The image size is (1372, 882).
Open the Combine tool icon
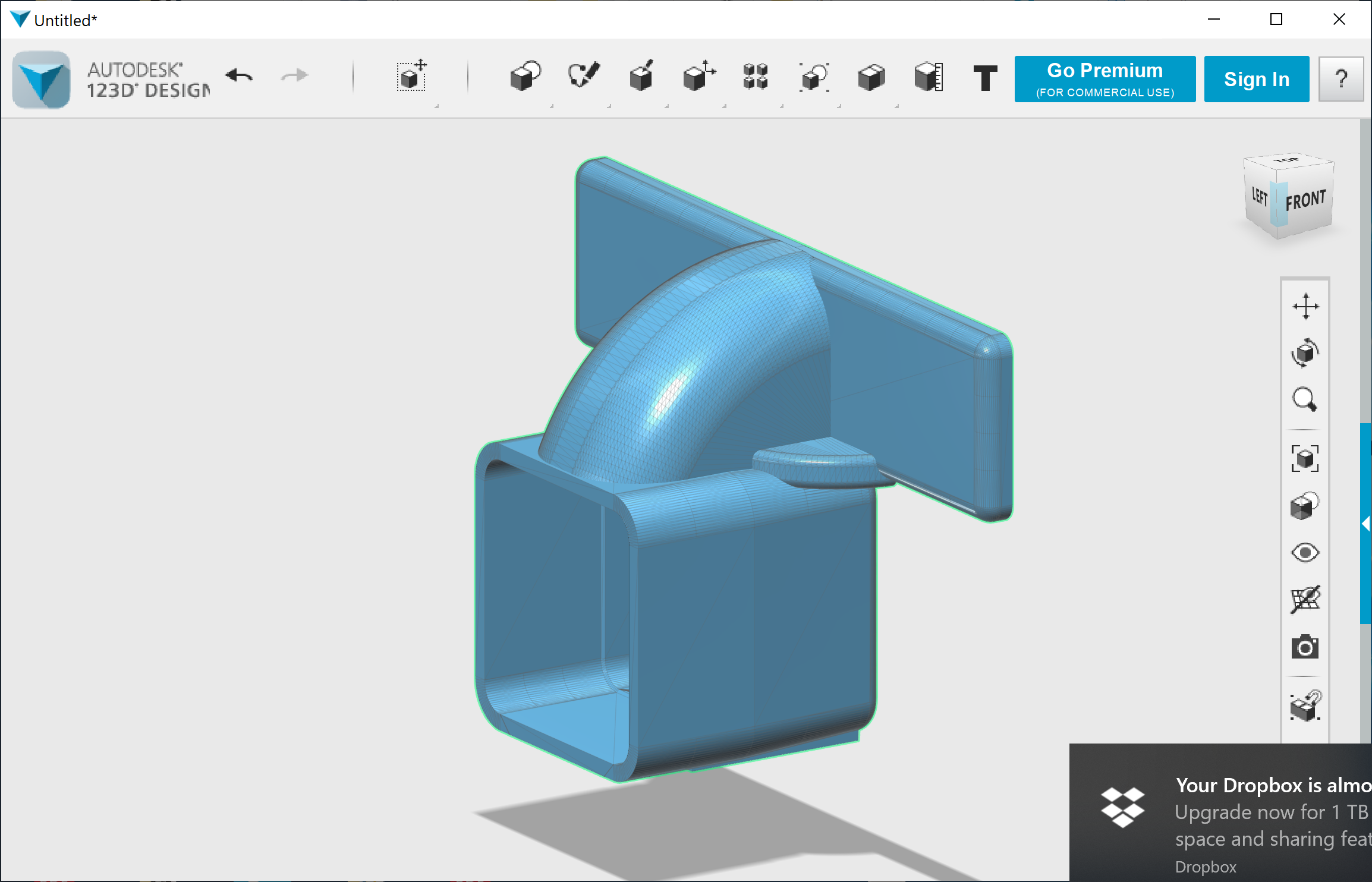point(871,77)
